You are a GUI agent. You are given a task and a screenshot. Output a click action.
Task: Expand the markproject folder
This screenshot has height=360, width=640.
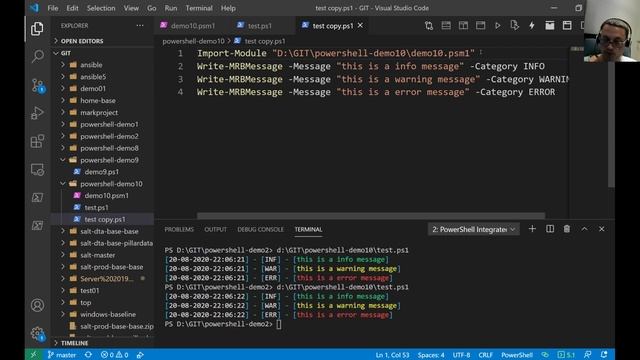click(x=99, y=112)
